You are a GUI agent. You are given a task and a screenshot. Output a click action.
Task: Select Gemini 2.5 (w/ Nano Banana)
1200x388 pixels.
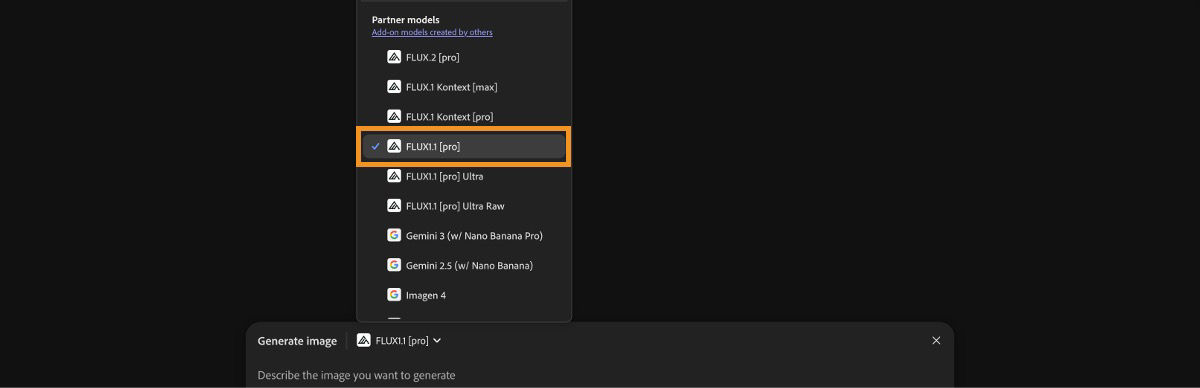(x=464, y=265)
